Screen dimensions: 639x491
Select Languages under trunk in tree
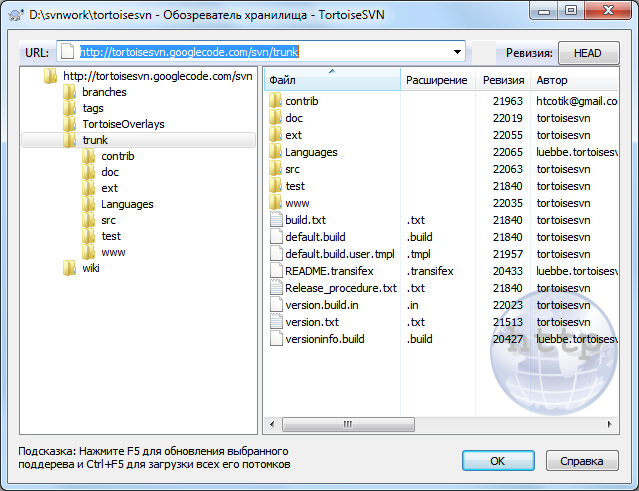point(128,204)
